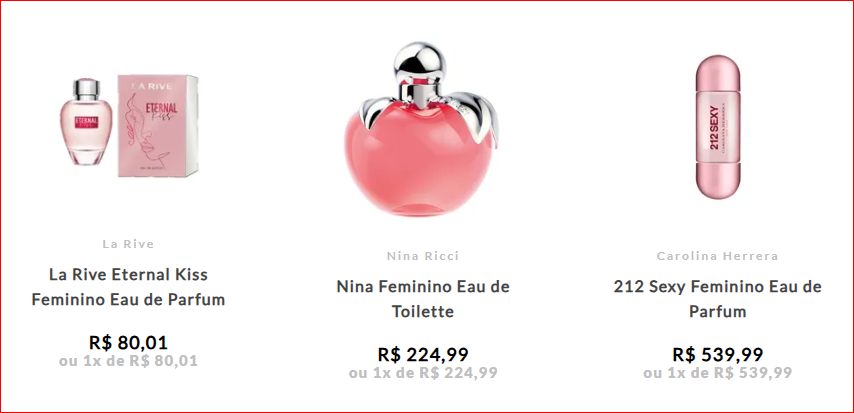854x413 pixels.
Task: Select the 'ou 1x de R$ 224,99' installment text
Action: [x=423, y=373]
